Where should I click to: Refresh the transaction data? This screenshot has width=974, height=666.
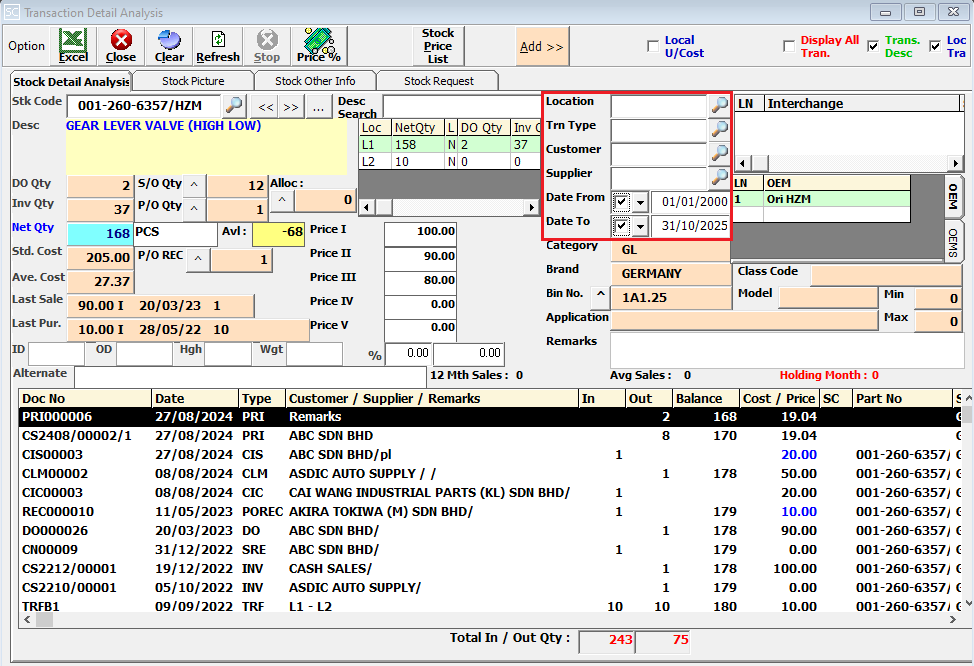pyautogui.click(x=217, y=46)
